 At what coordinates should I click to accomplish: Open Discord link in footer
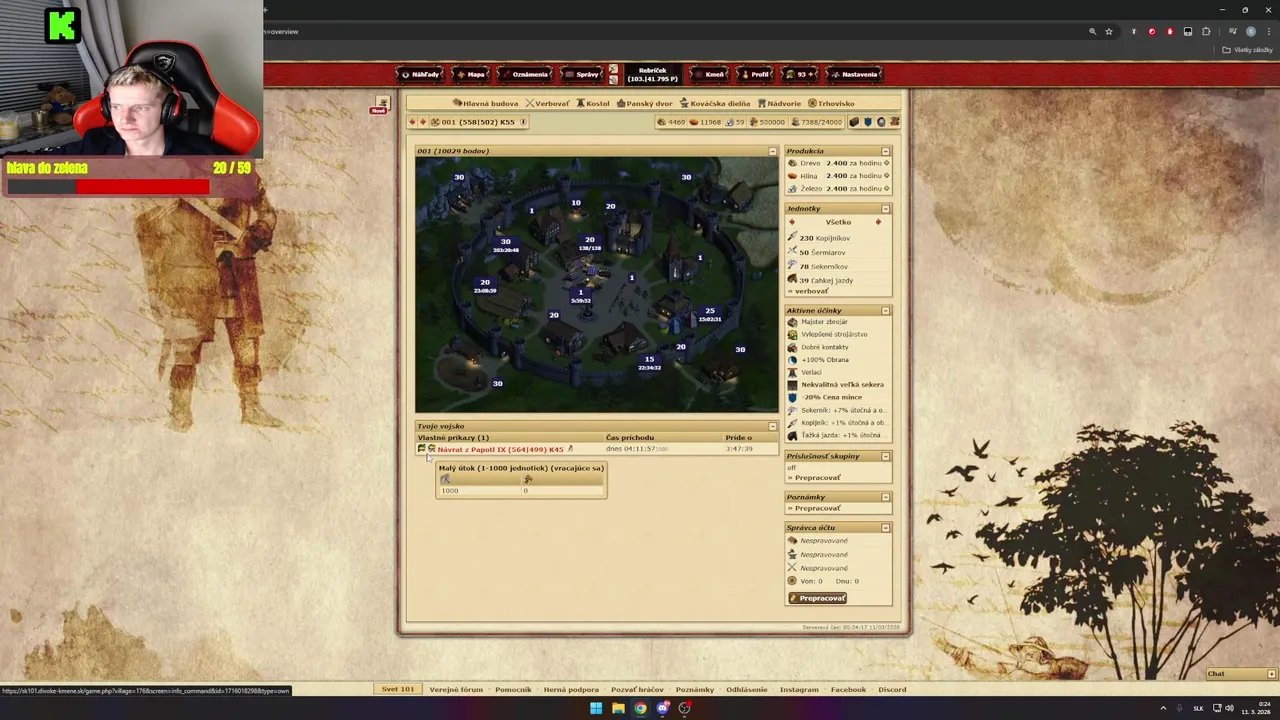click(x=892, y=689)
